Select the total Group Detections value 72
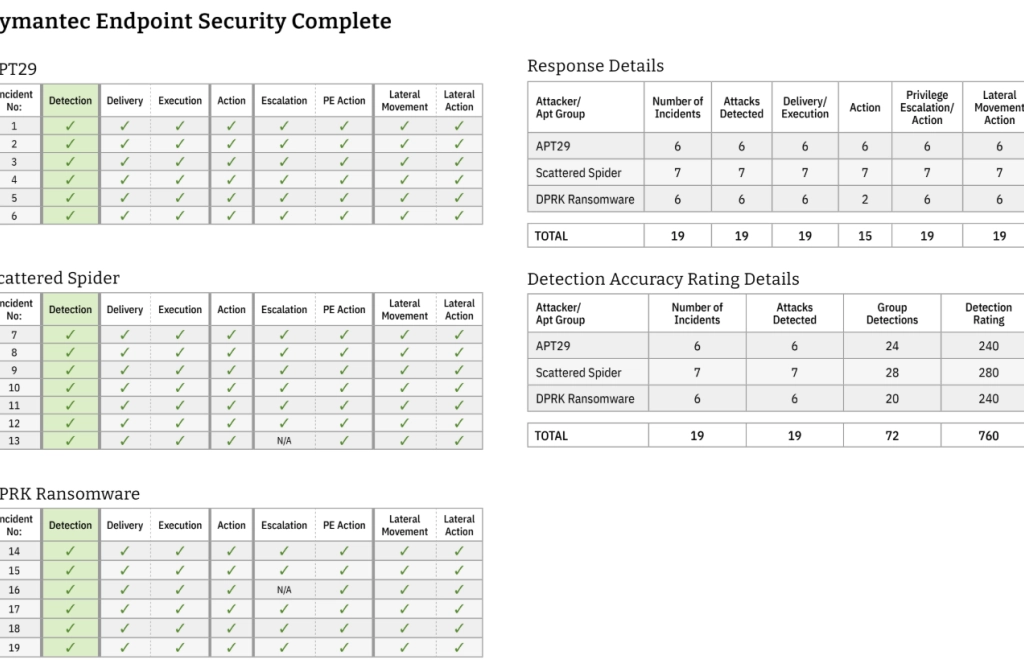 (x=891, y=436)
